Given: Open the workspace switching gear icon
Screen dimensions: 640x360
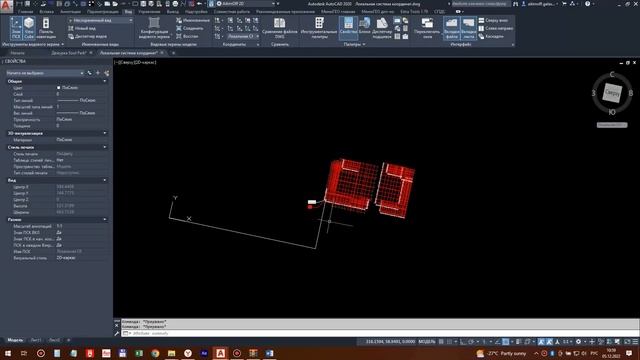Looking at the screenshot, I should pyautogui.click(x=578, y=342).
